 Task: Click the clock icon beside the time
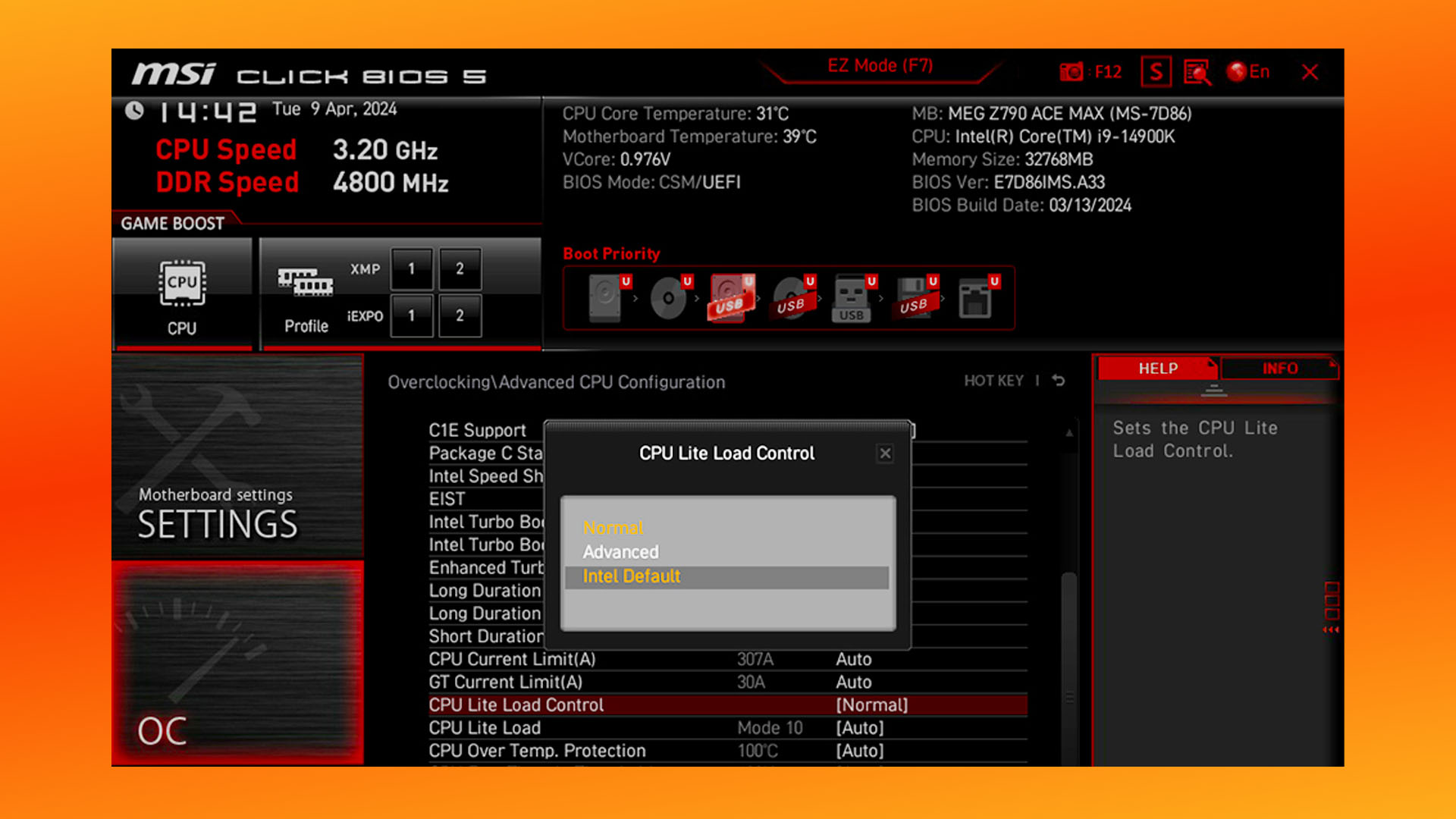(134, 111)
